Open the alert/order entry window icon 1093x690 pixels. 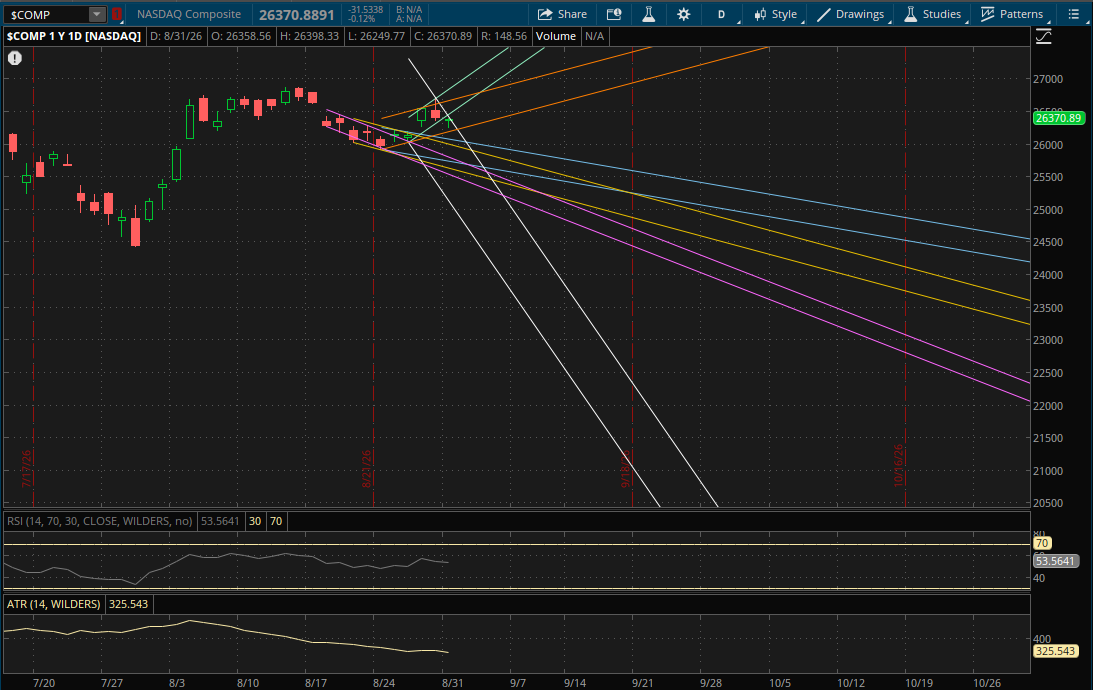click(x=614, y=14)
